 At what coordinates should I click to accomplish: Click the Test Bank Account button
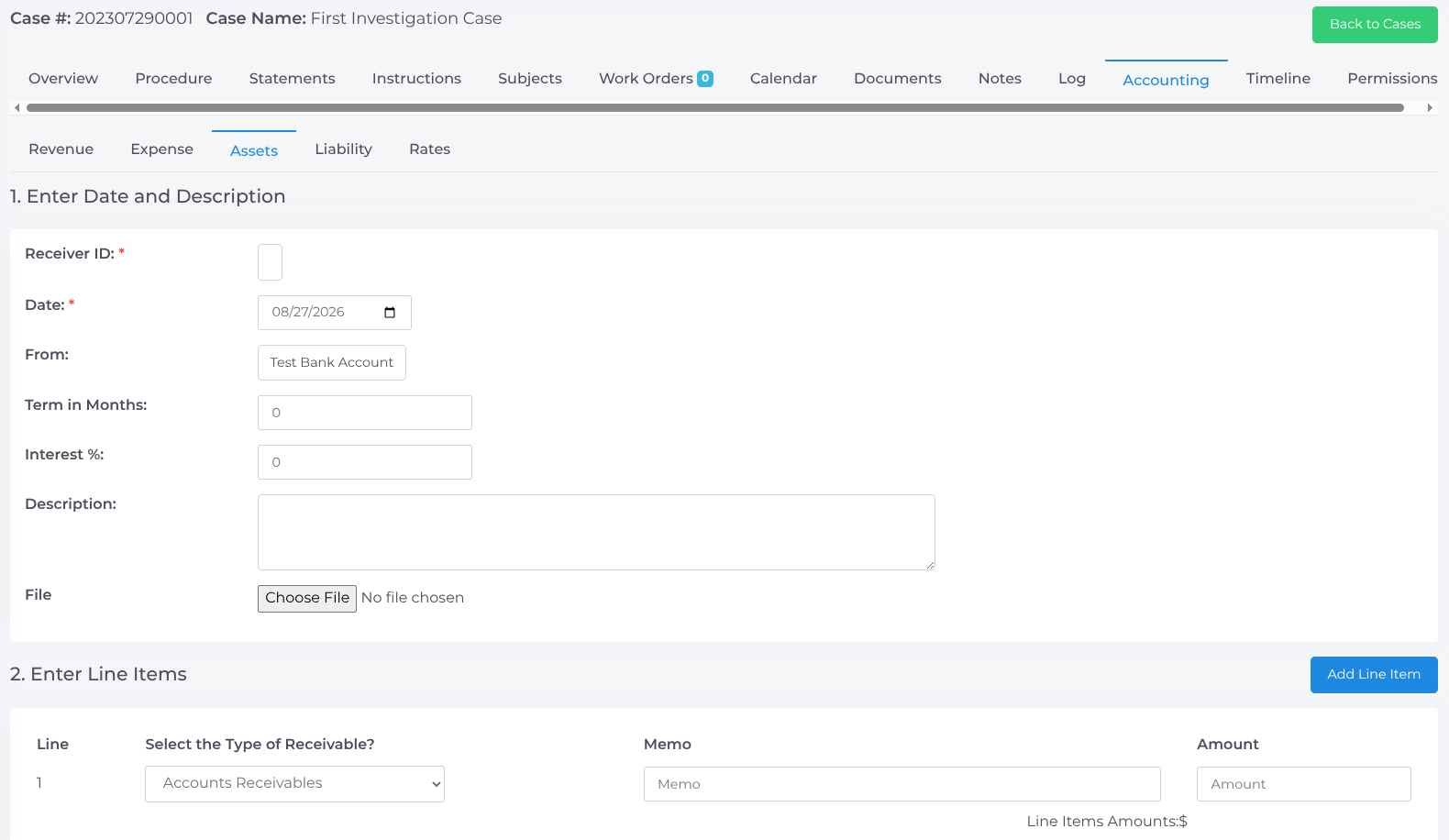click(x=332, y=362)
